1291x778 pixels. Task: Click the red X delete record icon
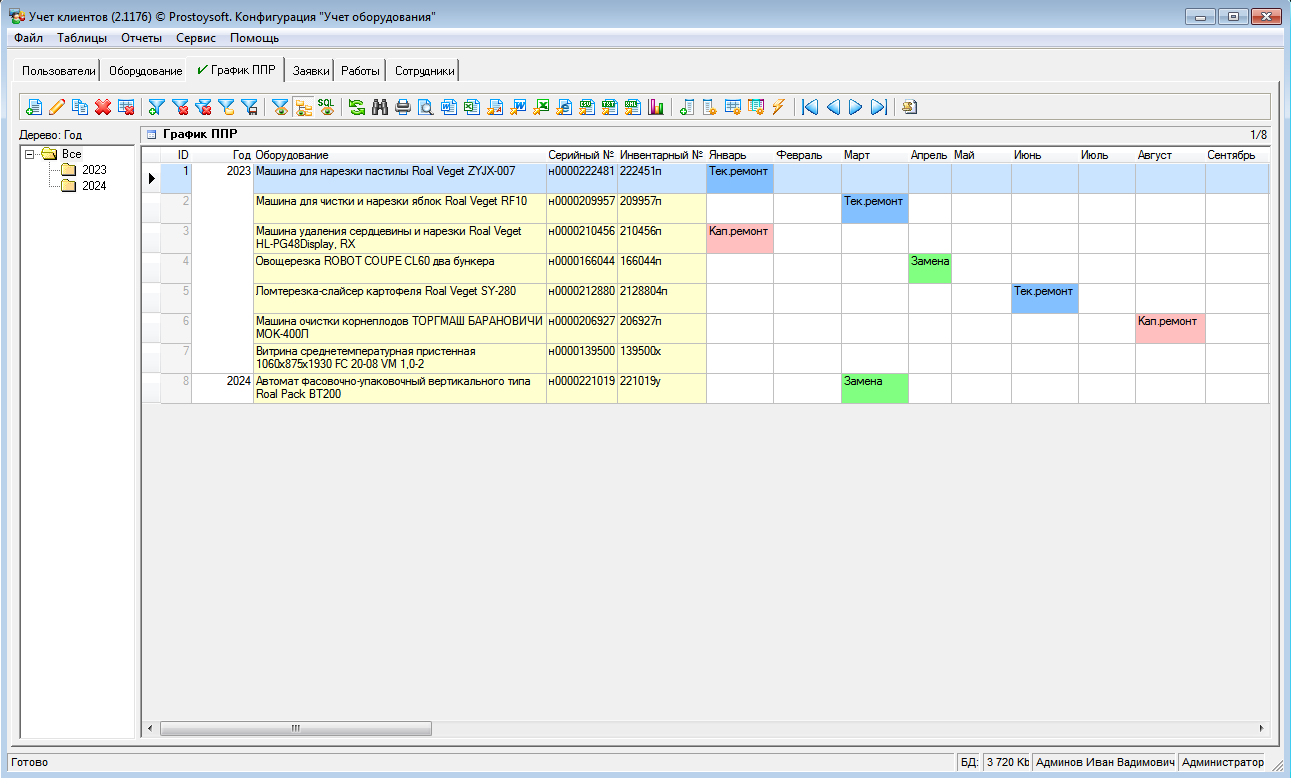tap(103, 107)
